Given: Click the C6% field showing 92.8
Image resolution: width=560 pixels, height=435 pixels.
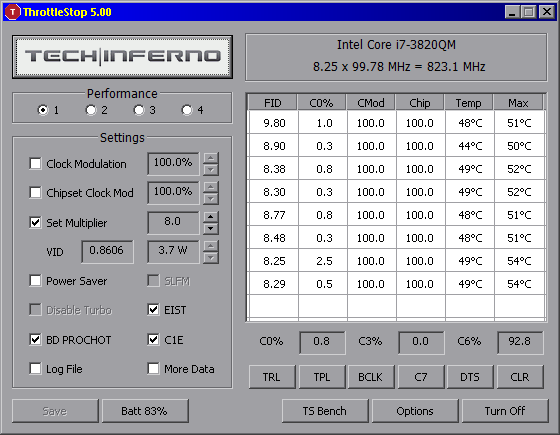Looking at the screenshot, I should (520, 342).
